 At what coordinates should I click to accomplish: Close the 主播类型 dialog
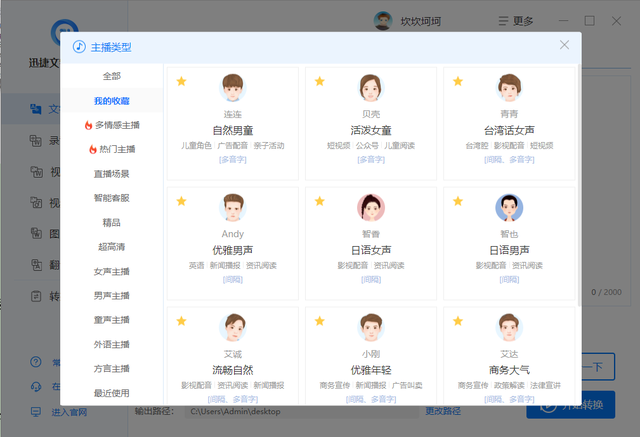(x=564, y=45)
